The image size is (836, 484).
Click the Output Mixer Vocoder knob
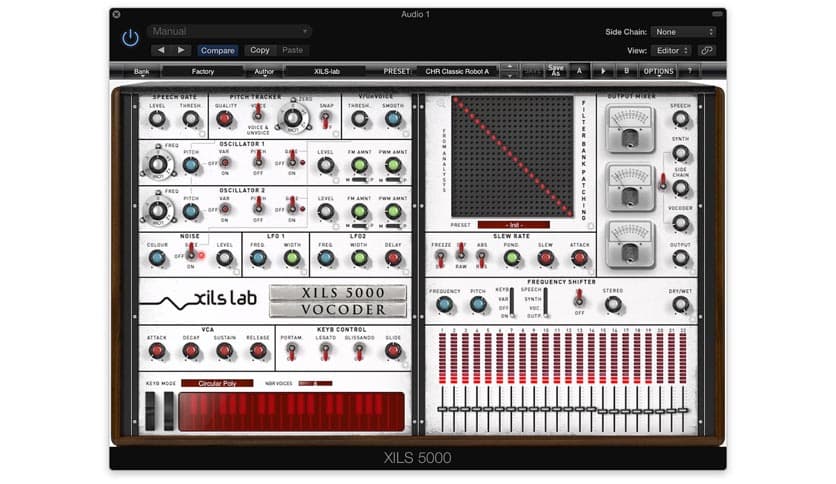point(680,223)
